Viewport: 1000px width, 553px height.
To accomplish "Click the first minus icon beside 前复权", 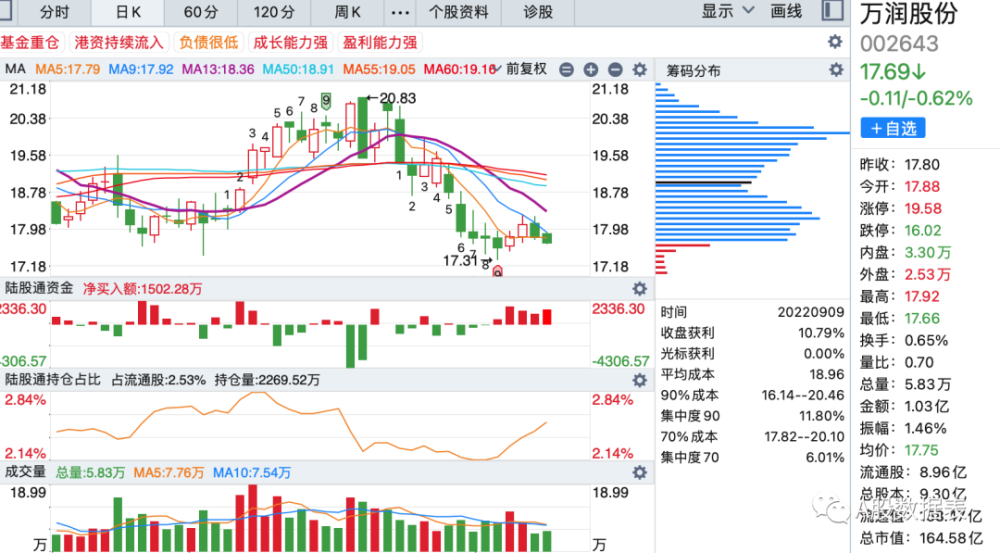I will [566, 70].
